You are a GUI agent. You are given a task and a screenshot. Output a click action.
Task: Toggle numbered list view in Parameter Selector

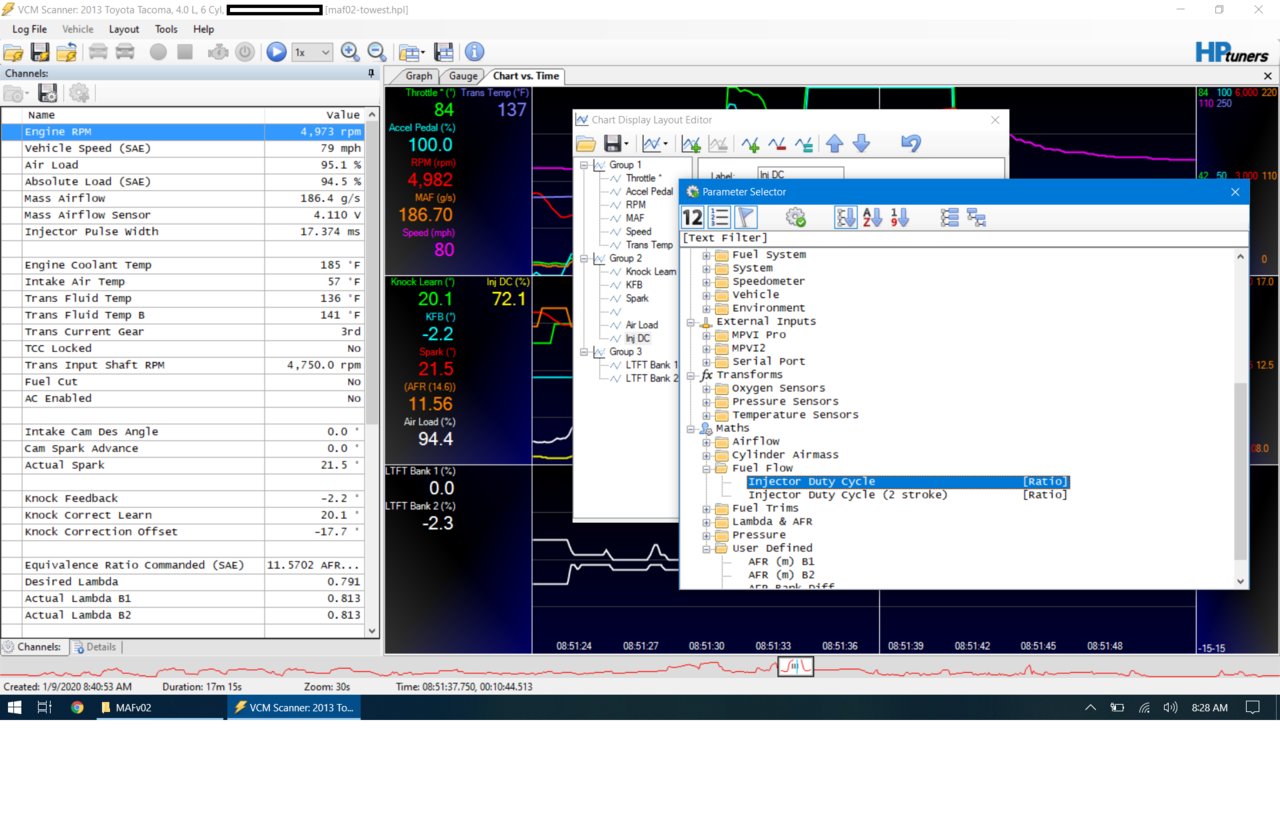(719, 218)
